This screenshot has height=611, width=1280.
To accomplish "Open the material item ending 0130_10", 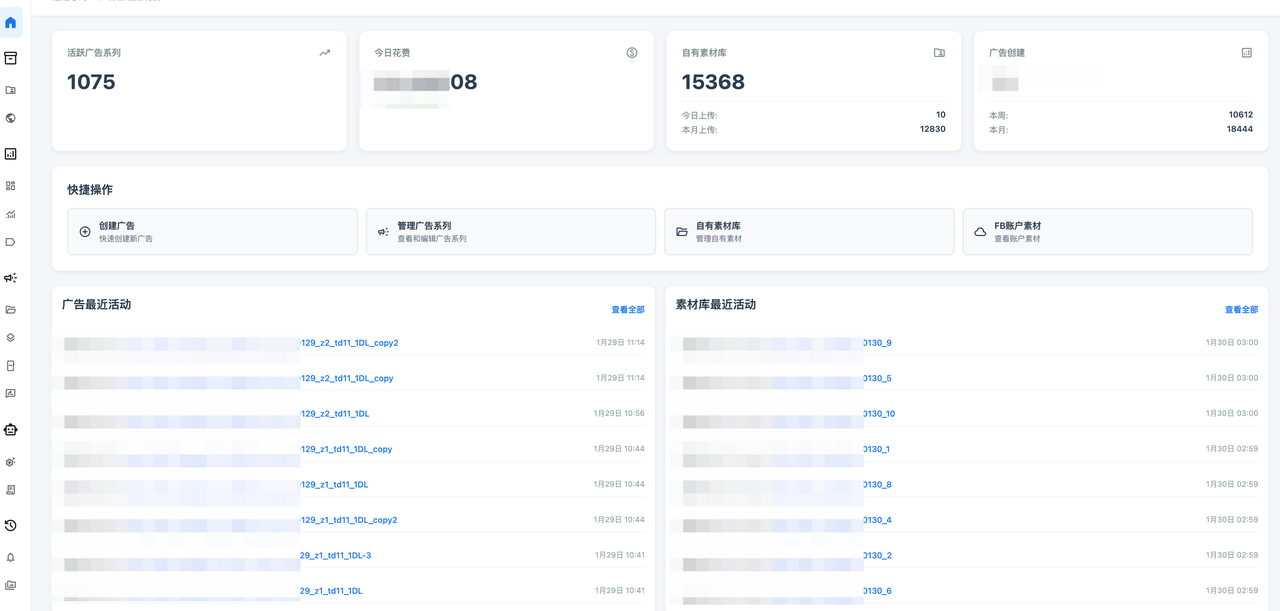I will 879,414.
